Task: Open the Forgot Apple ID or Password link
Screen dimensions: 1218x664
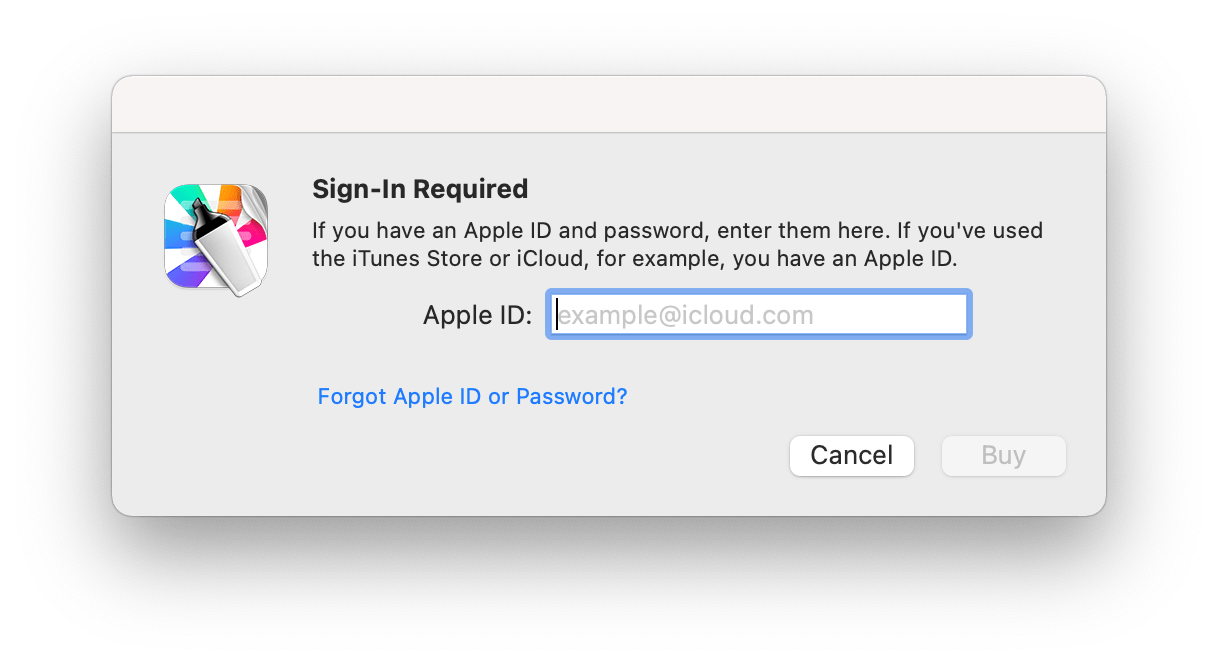Action: 472,396
